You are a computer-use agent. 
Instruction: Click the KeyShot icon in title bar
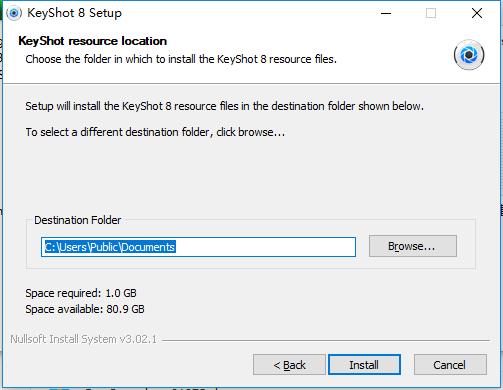point(14,13)
